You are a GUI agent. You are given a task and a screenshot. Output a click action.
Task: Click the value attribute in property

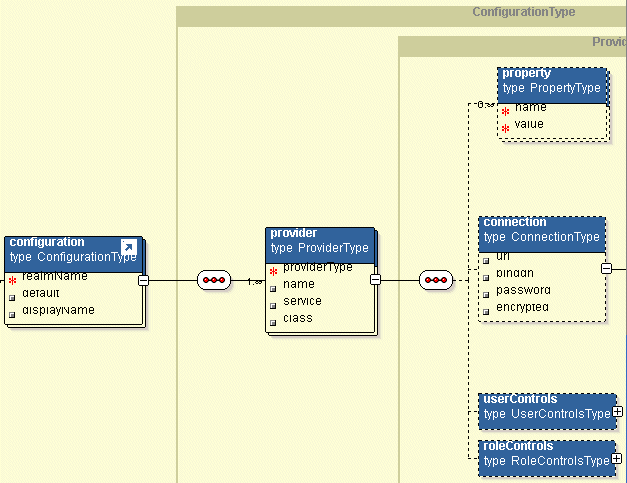(529, 124)
